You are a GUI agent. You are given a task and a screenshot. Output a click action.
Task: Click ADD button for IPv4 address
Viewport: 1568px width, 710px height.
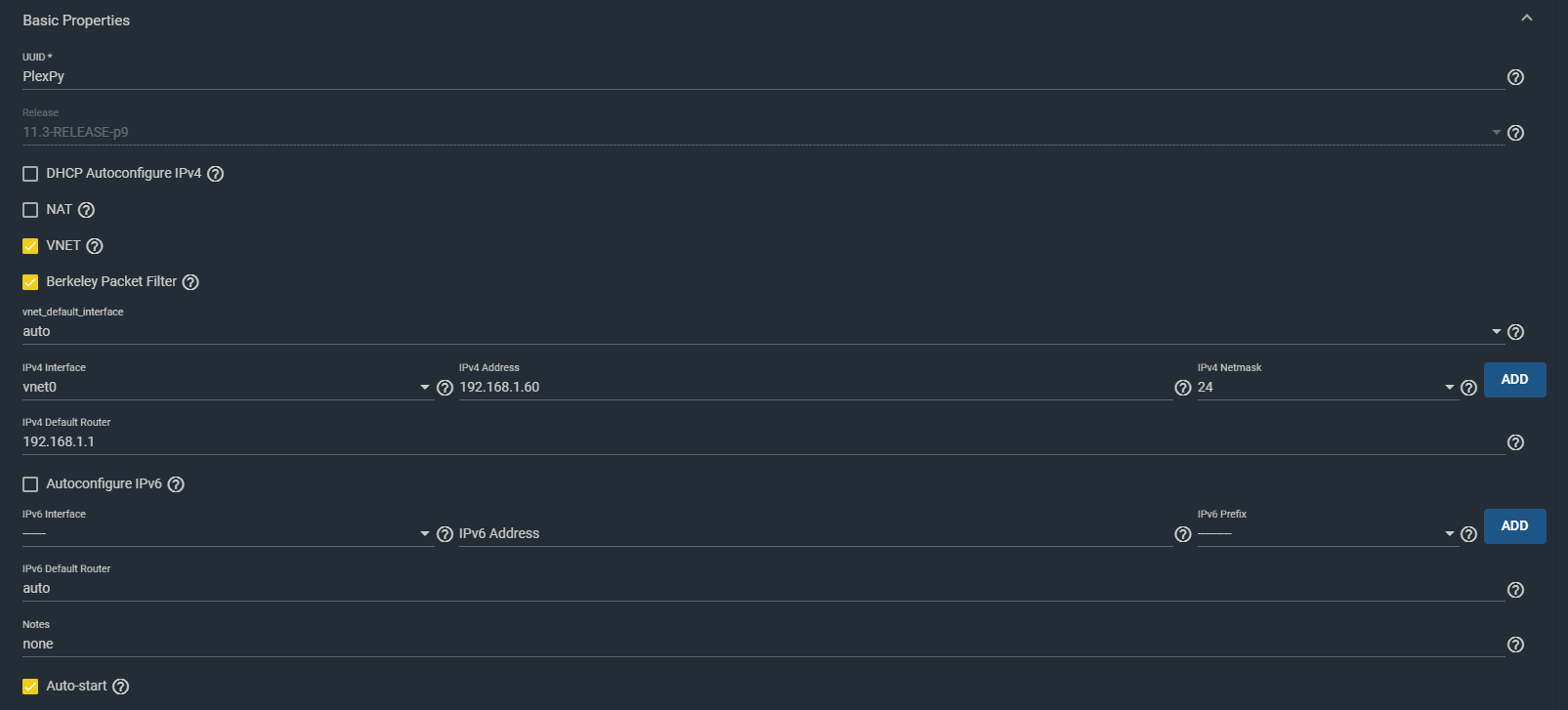[1514, 380]
